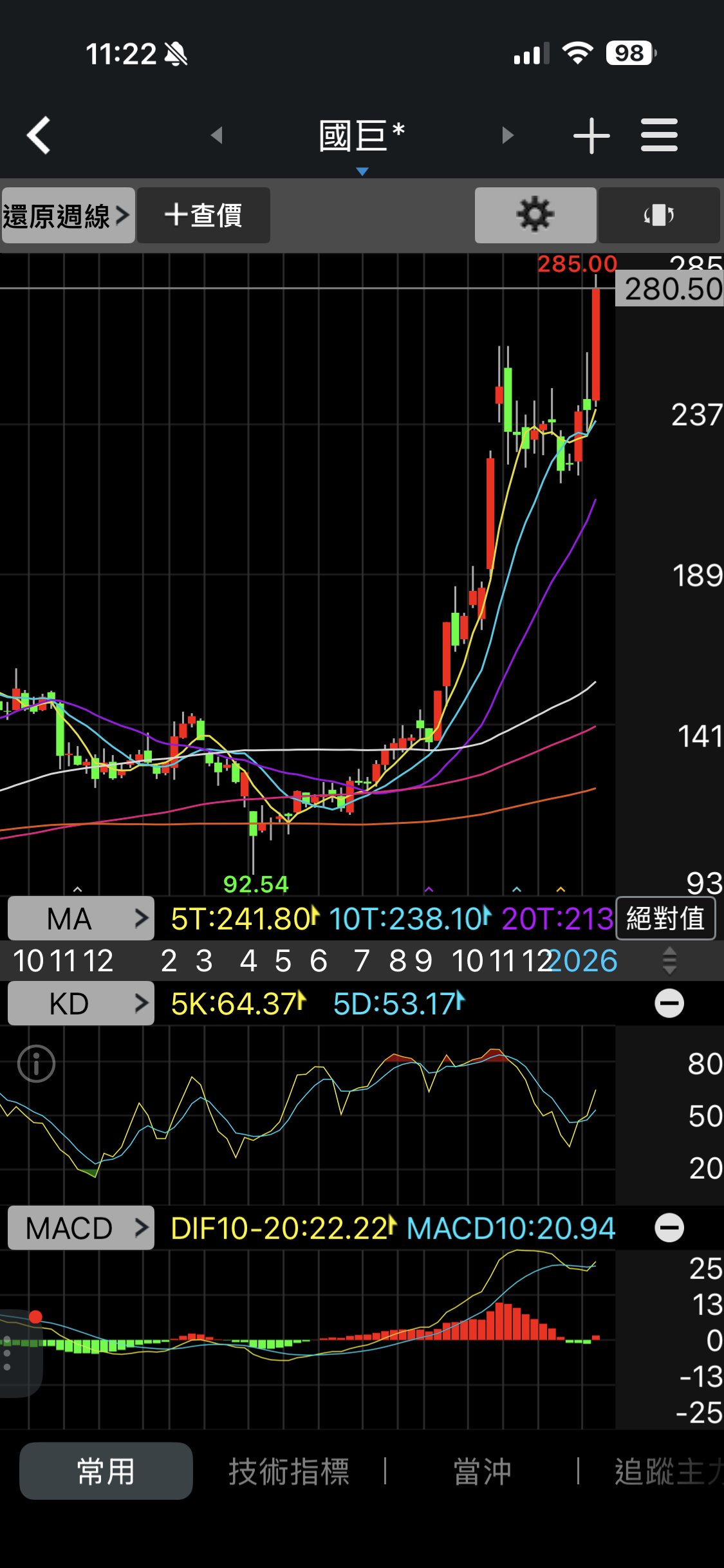Viewport: 724px width, 1568px height.
Task: Open the MACD indicator selector
Action: pos(81,1227)
